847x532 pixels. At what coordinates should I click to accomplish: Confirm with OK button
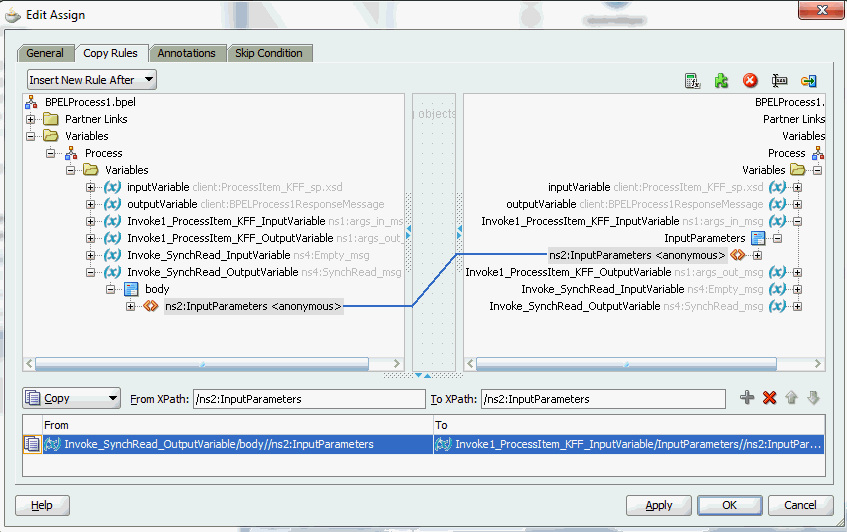point(729,506)
